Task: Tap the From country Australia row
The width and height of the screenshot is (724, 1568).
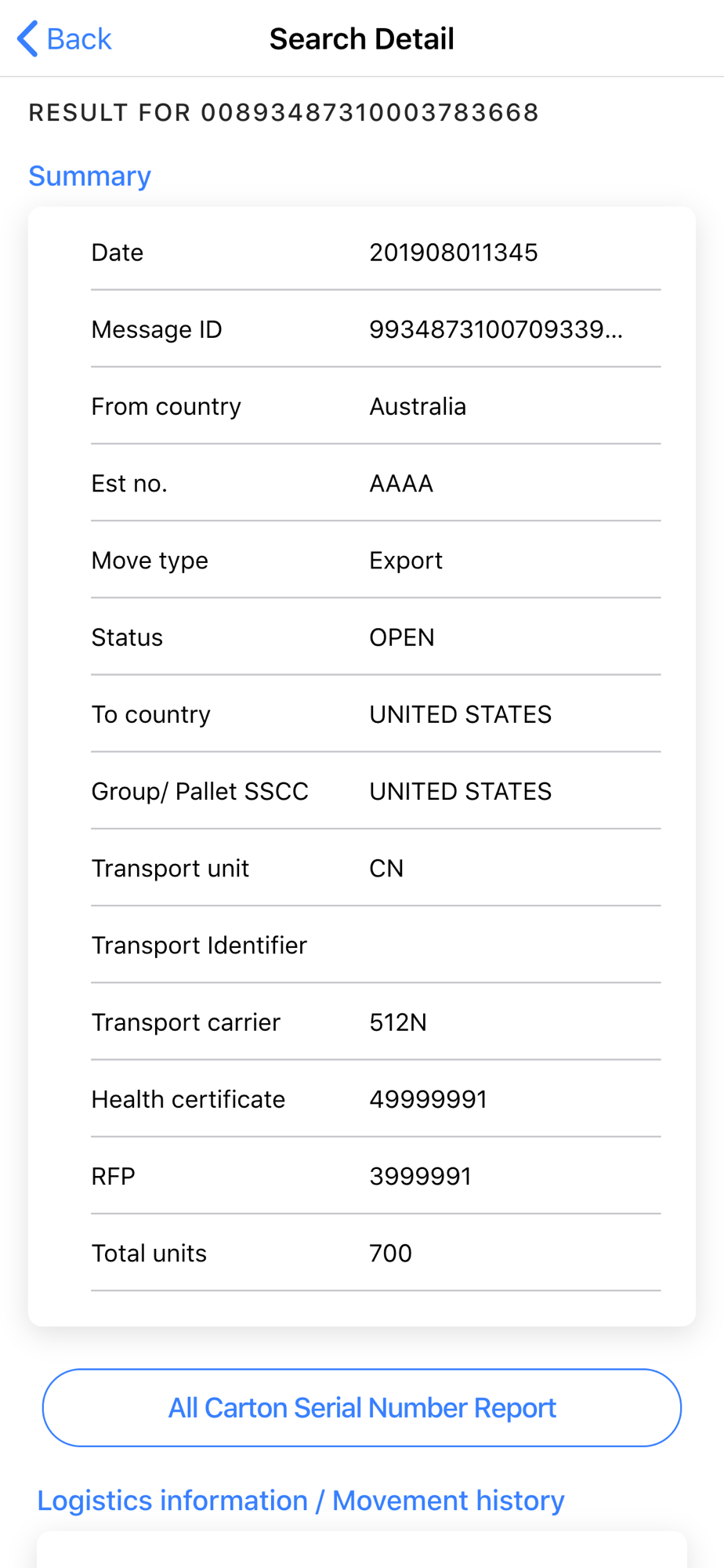Action: point(376,406)
